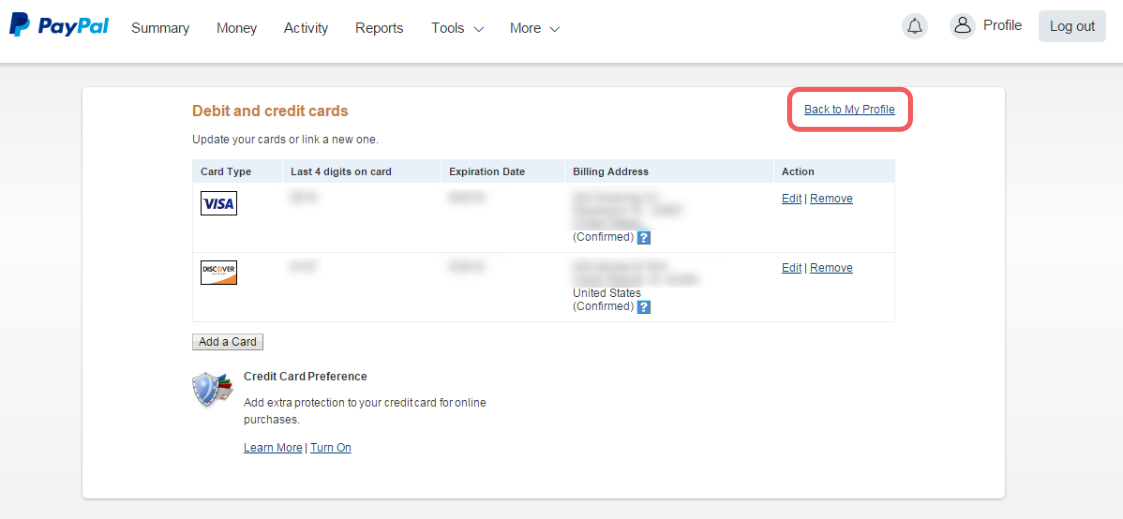Click the Credit Card Preference shield icon
The height and width of the screenshot is (519, 1123).
(212, 389)
